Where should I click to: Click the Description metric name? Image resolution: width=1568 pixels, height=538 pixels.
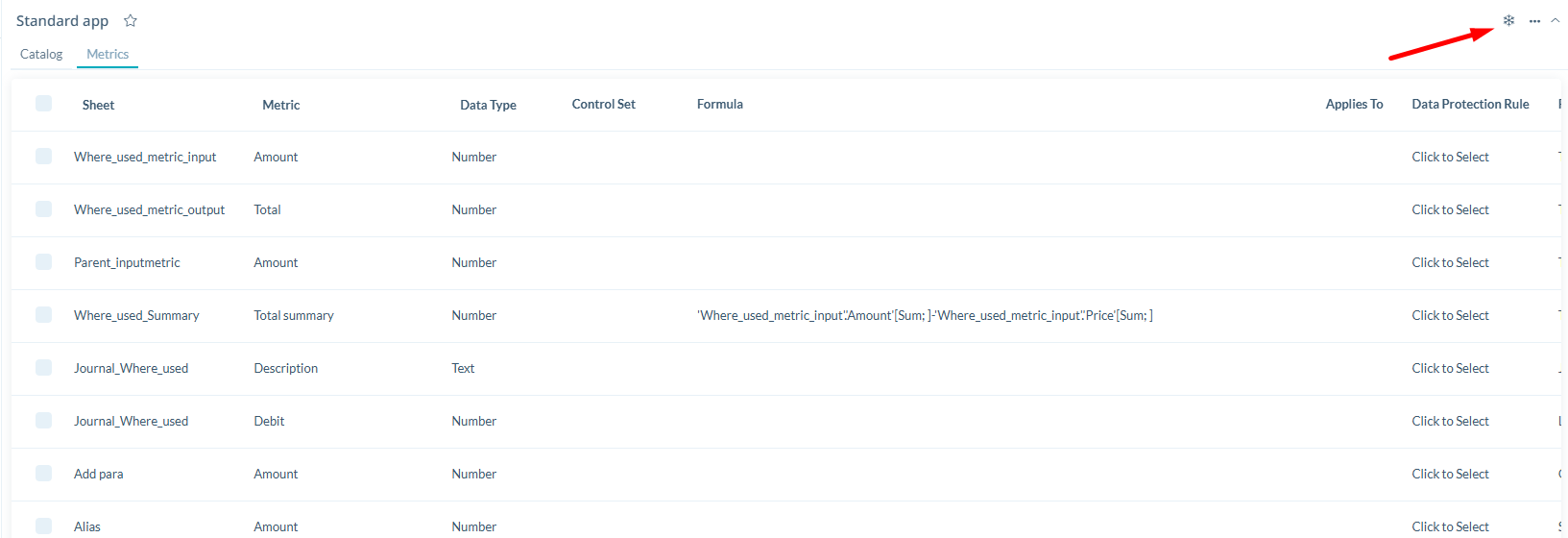(x=285, y=369)
